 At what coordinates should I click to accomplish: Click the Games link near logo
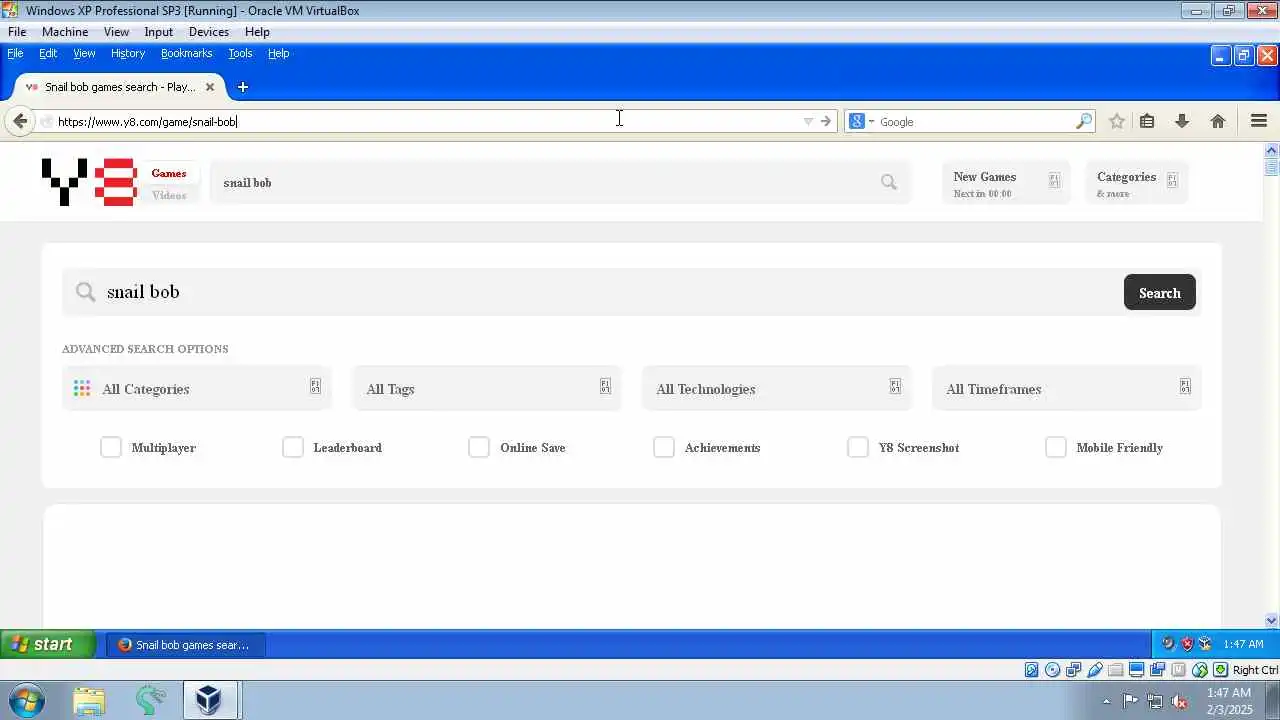pyautogui.click(x=169, y=173)
